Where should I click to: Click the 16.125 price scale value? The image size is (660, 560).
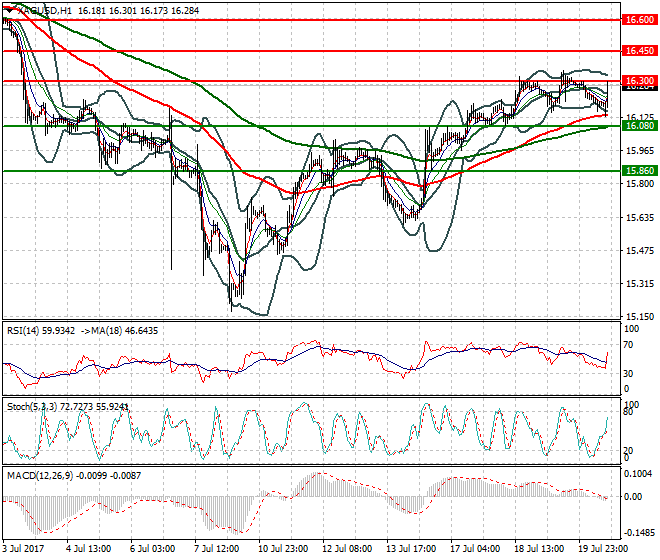coord(640,117)
